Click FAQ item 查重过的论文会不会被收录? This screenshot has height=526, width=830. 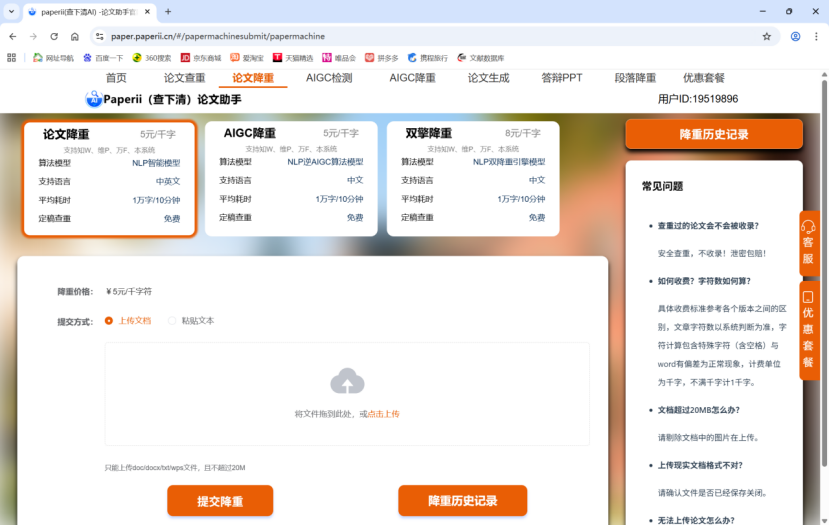[x=708, y=226]
